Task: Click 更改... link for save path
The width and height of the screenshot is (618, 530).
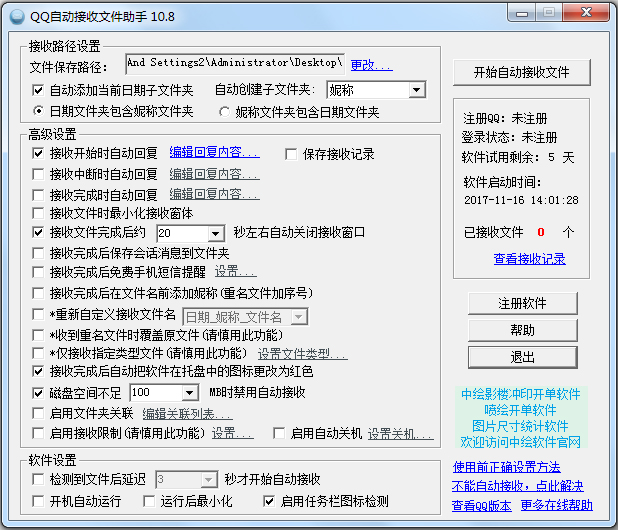Action: pyautogui.click(x=371, y=66)
